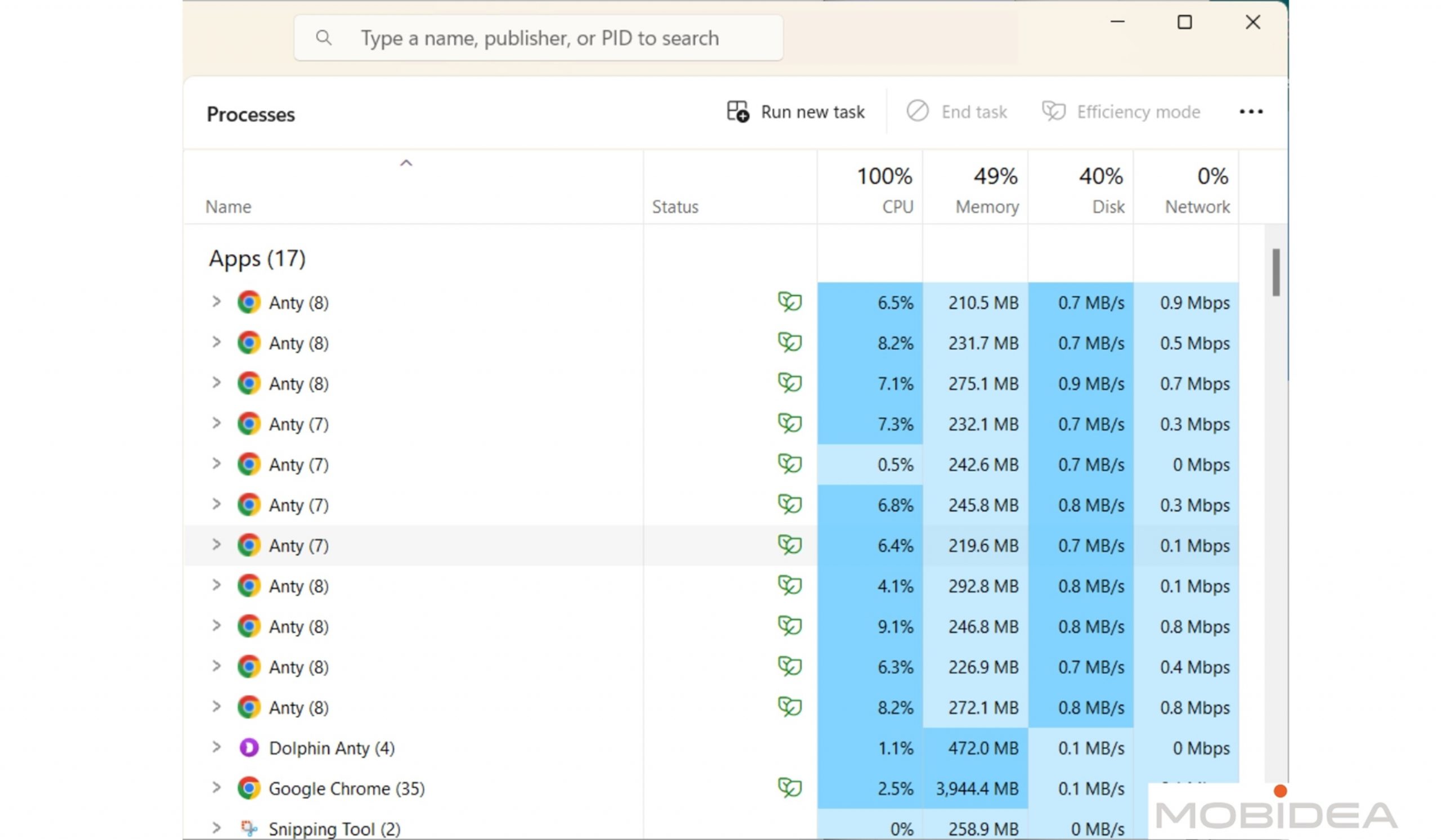Click the Chrome icon of the Anty row using 231.7 MB

tap(249, 343)
